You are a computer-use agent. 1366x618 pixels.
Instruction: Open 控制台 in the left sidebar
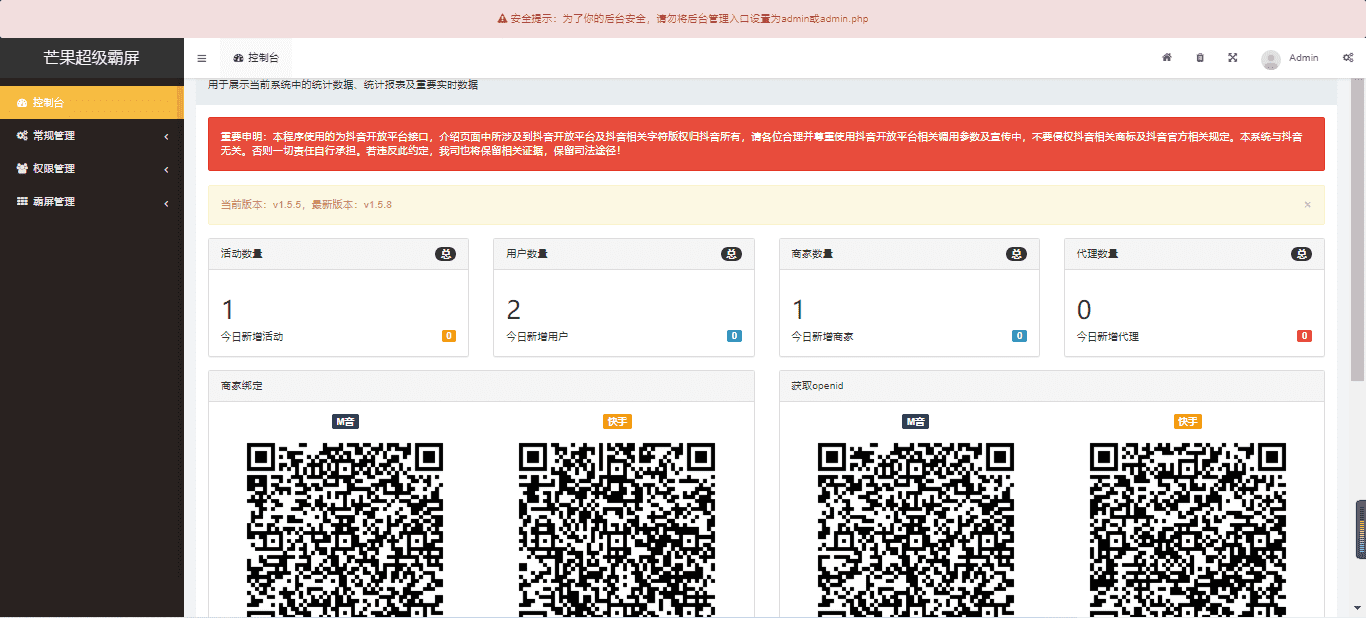click(x=92, y=102)
